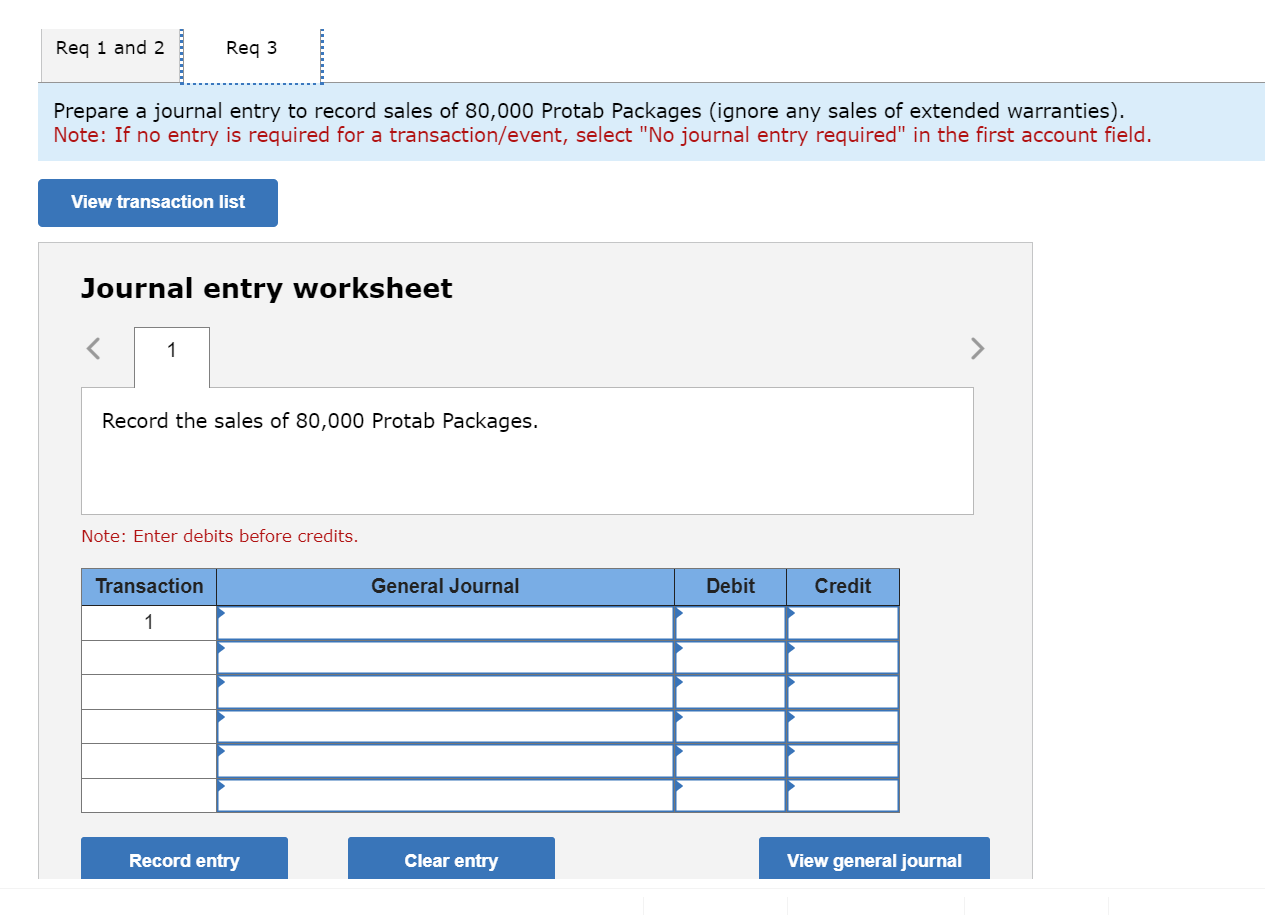Click the next entry chevron arrow
Image resolution: width=1265 pixels, height=915 pixels.
tap(977, 348)
